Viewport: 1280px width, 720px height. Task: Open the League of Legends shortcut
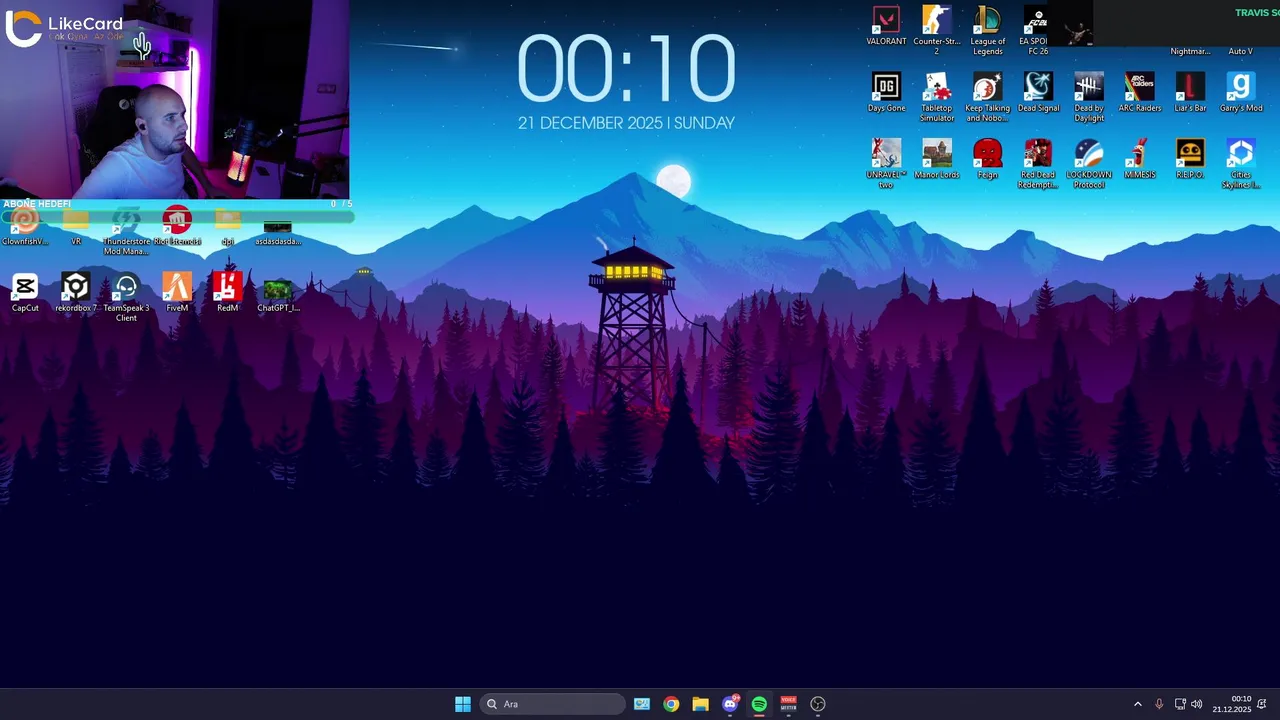(987, 30)
